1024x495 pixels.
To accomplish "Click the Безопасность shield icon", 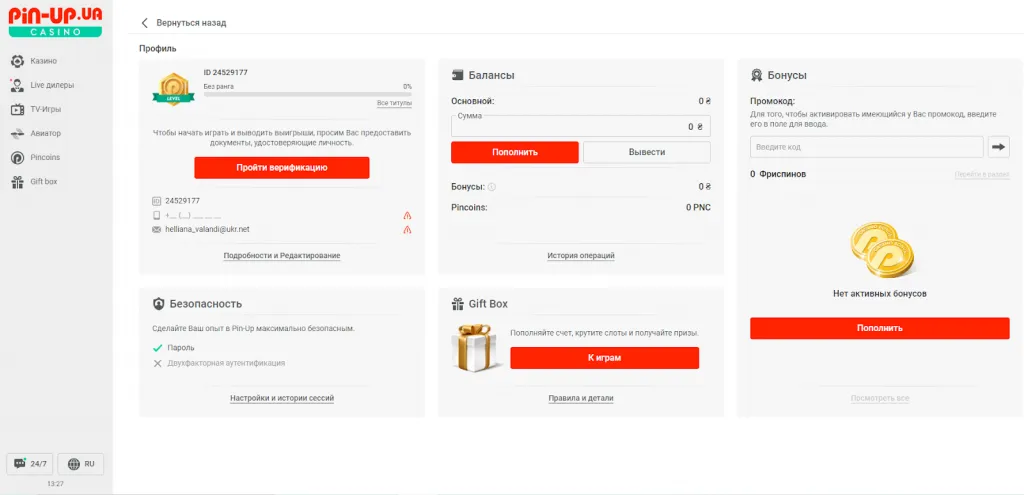I will pos(158,304).
